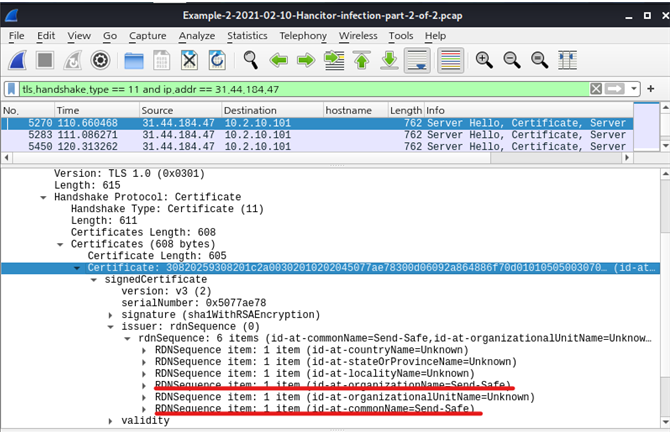Clear the display filter
This screenshot has width=671, height=432.
(x=596, y=89)
